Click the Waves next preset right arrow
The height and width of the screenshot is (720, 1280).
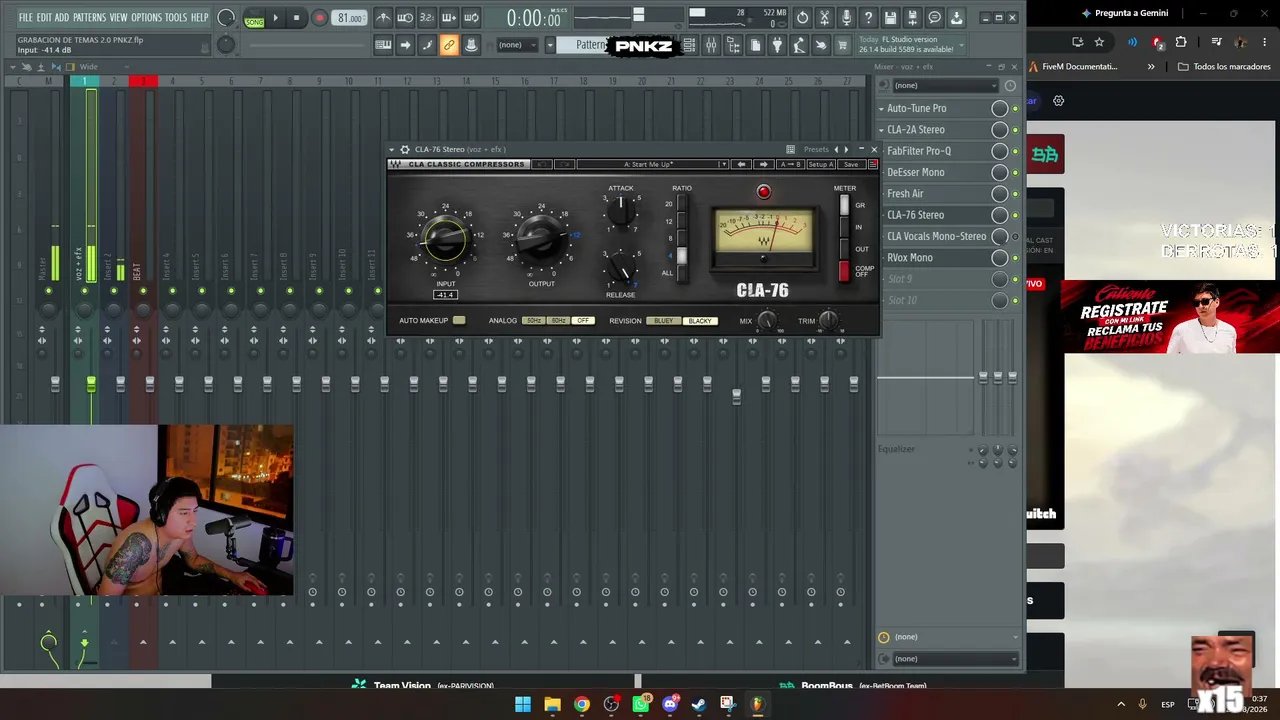point(763,164)
